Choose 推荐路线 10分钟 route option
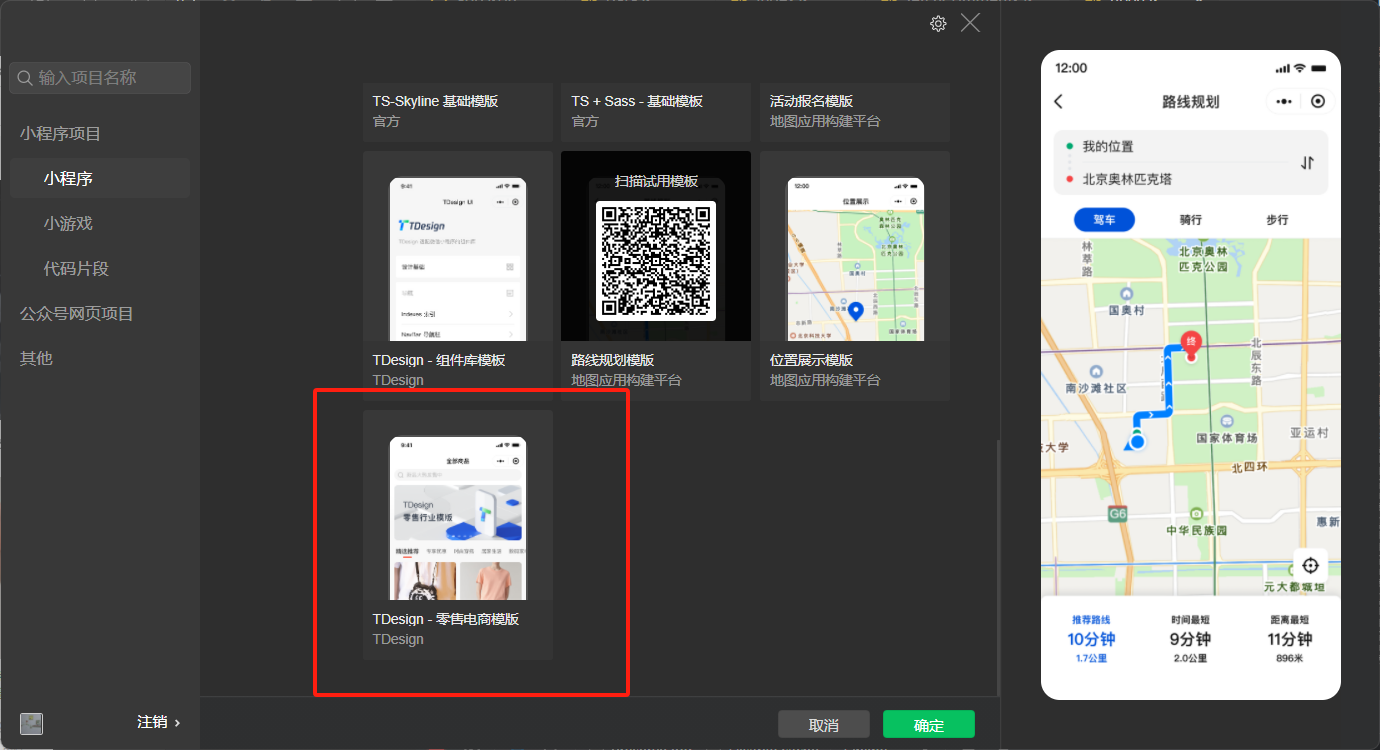The image size is (1380, 750). point(1091,640)
